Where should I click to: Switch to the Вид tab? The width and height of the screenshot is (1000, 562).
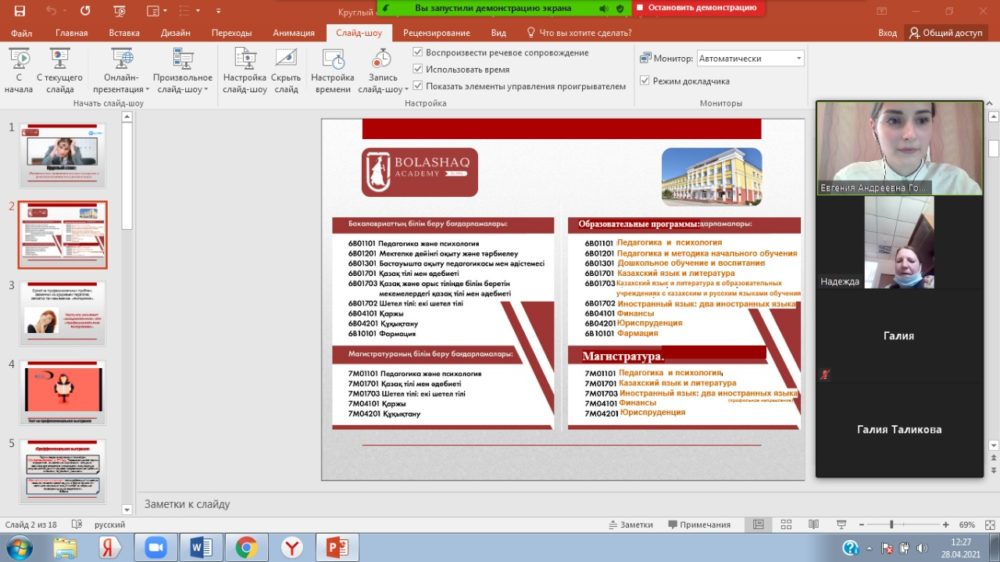[498, 33]
